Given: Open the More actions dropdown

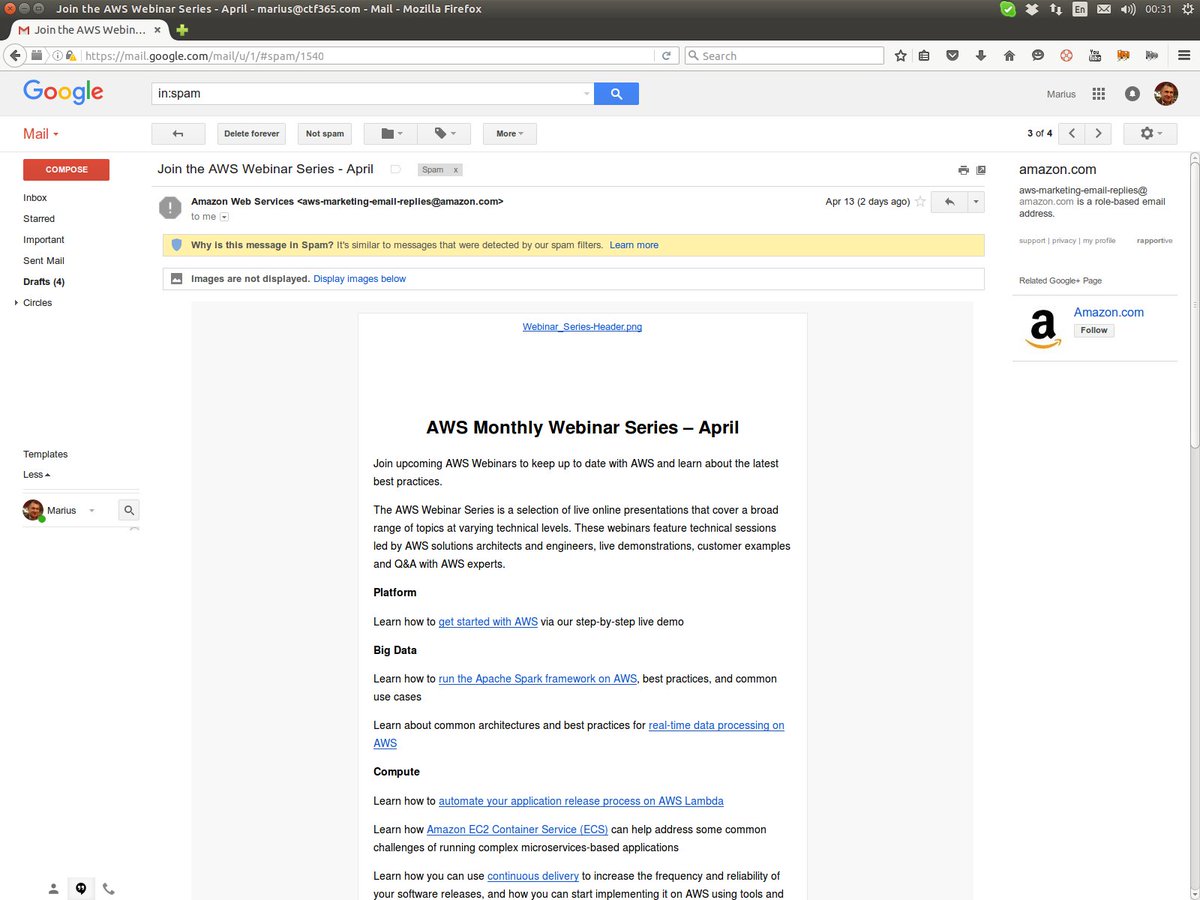Looking at the screenshot, I should [510, 133].
